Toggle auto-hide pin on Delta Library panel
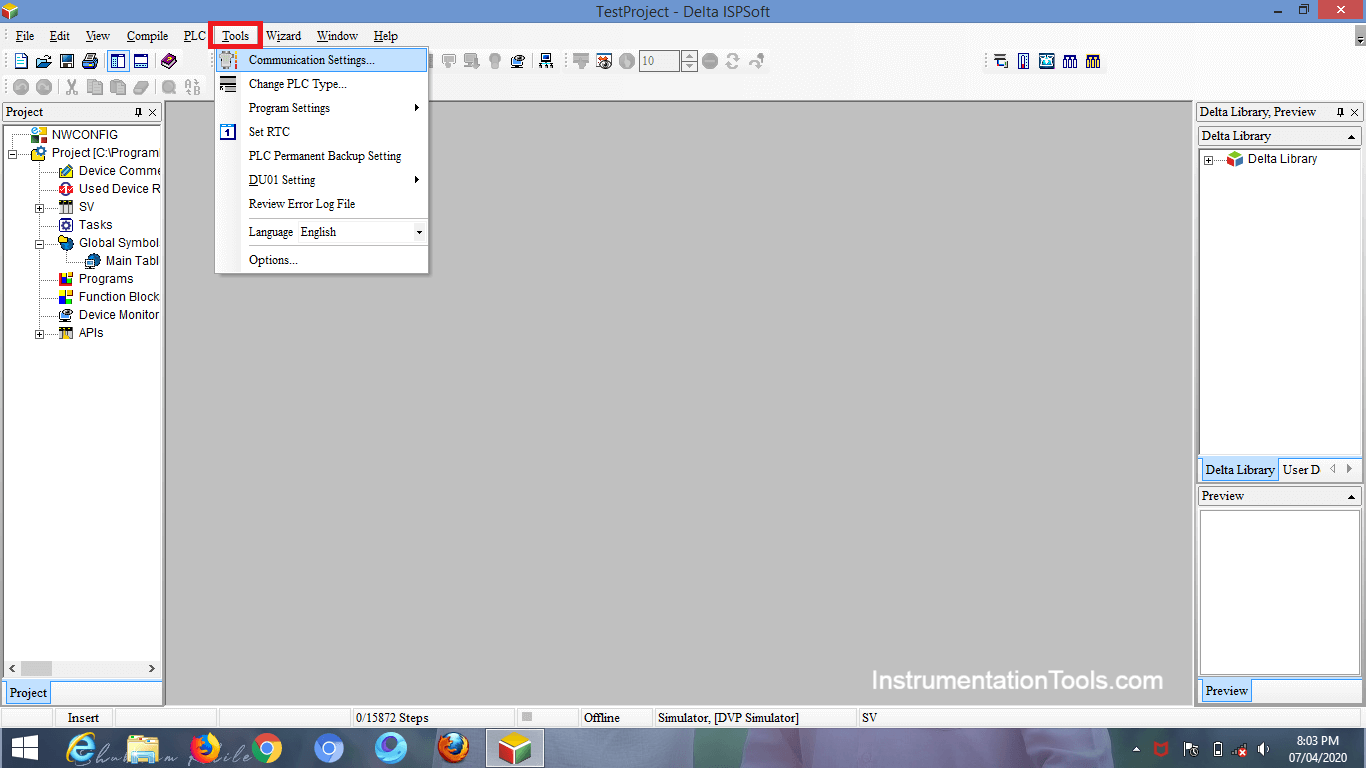Viewport: 1366px width, 768px height. pos(1340,112)
